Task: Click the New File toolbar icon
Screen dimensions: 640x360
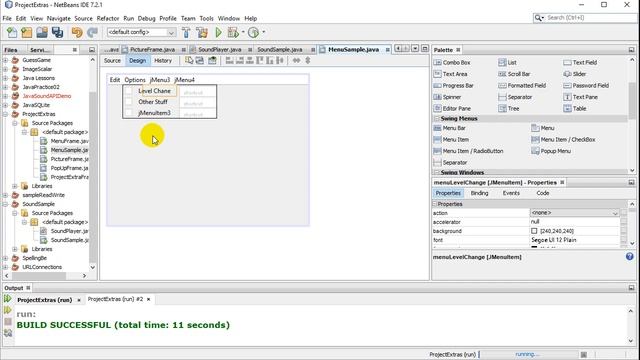Action: click(x=12, y=32)
